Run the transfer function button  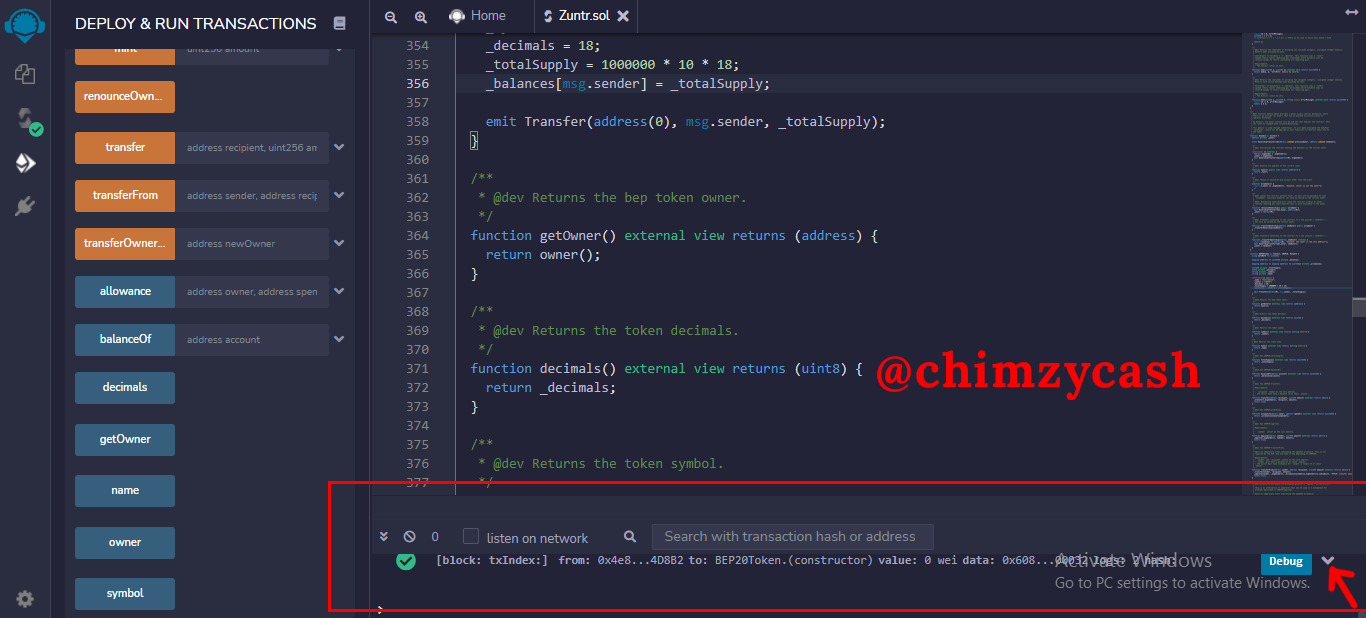125,147
